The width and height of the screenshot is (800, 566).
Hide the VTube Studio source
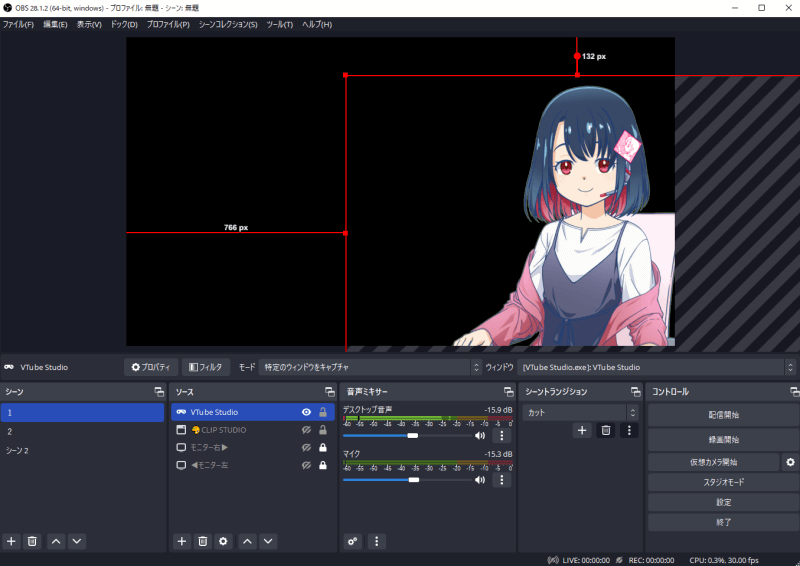click(x=306, y=412)
